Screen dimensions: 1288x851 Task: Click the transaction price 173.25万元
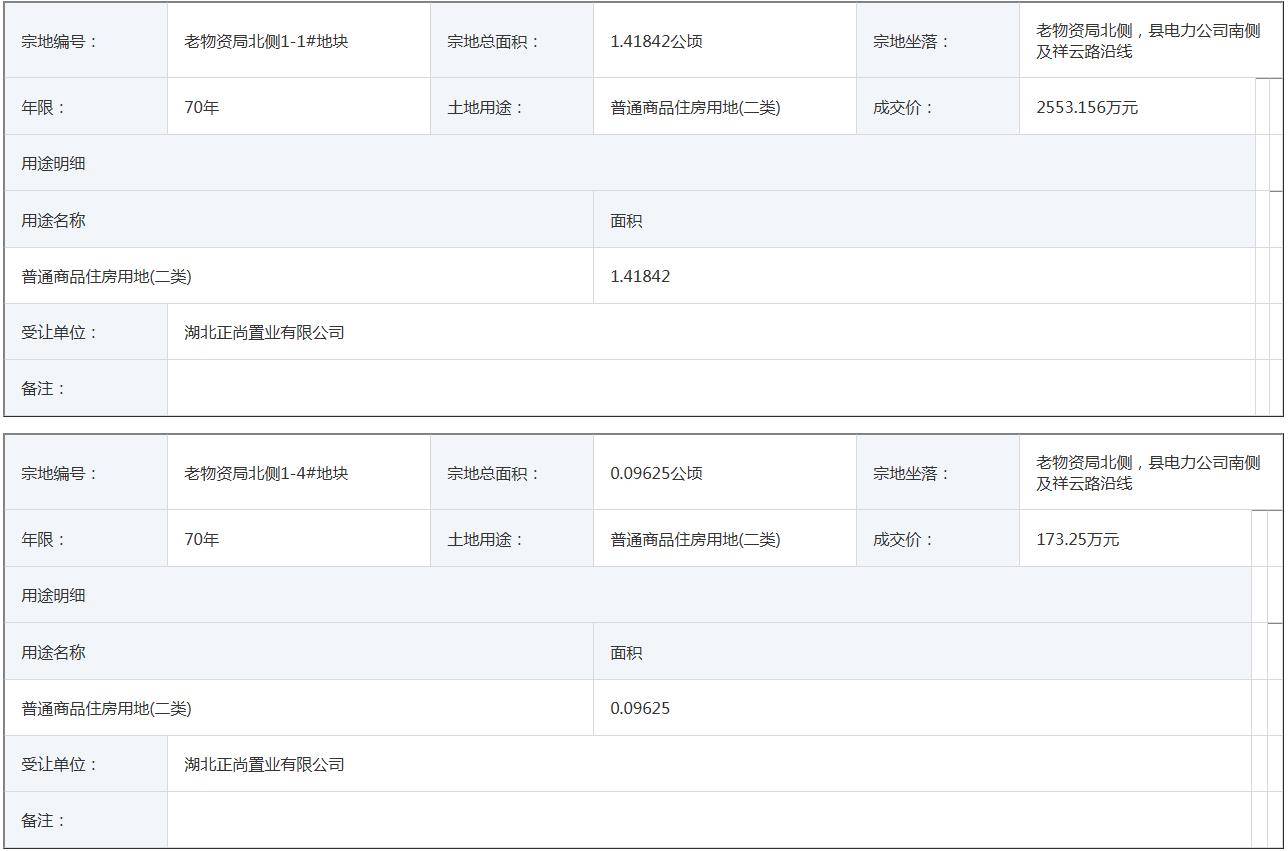click(x=1078, y=540)
